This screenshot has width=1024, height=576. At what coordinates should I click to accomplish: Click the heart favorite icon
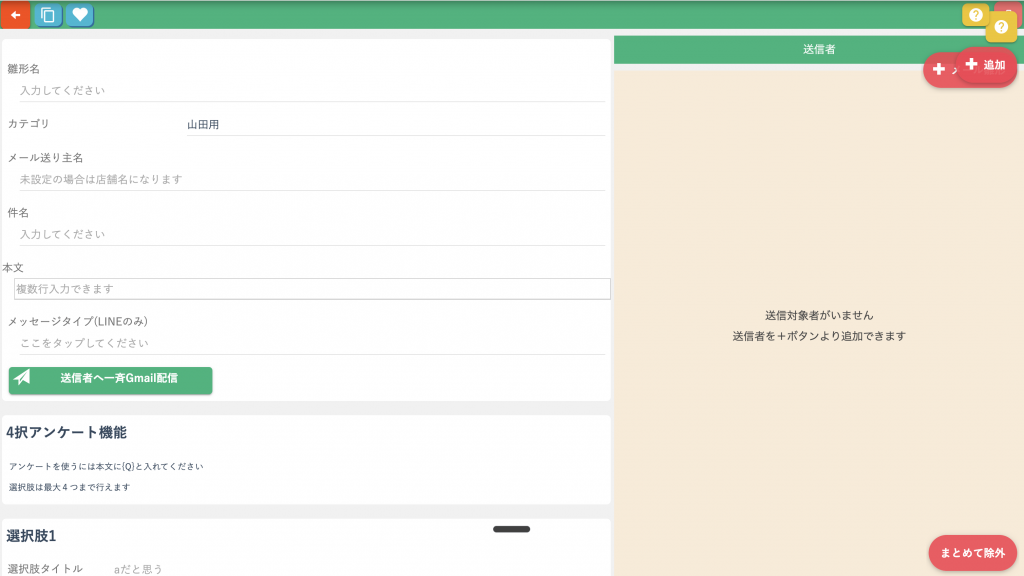[80, 15]
